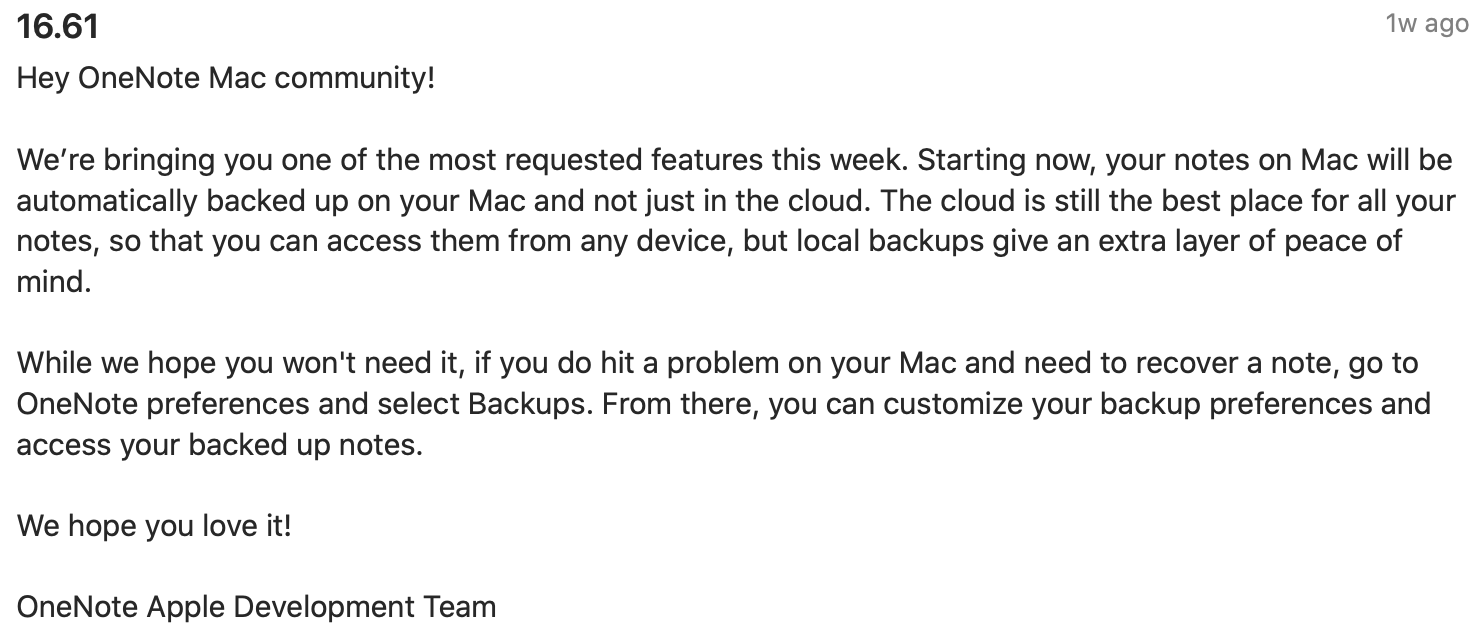Click the phrase 'The cloud is still'

coord(1002,201)
